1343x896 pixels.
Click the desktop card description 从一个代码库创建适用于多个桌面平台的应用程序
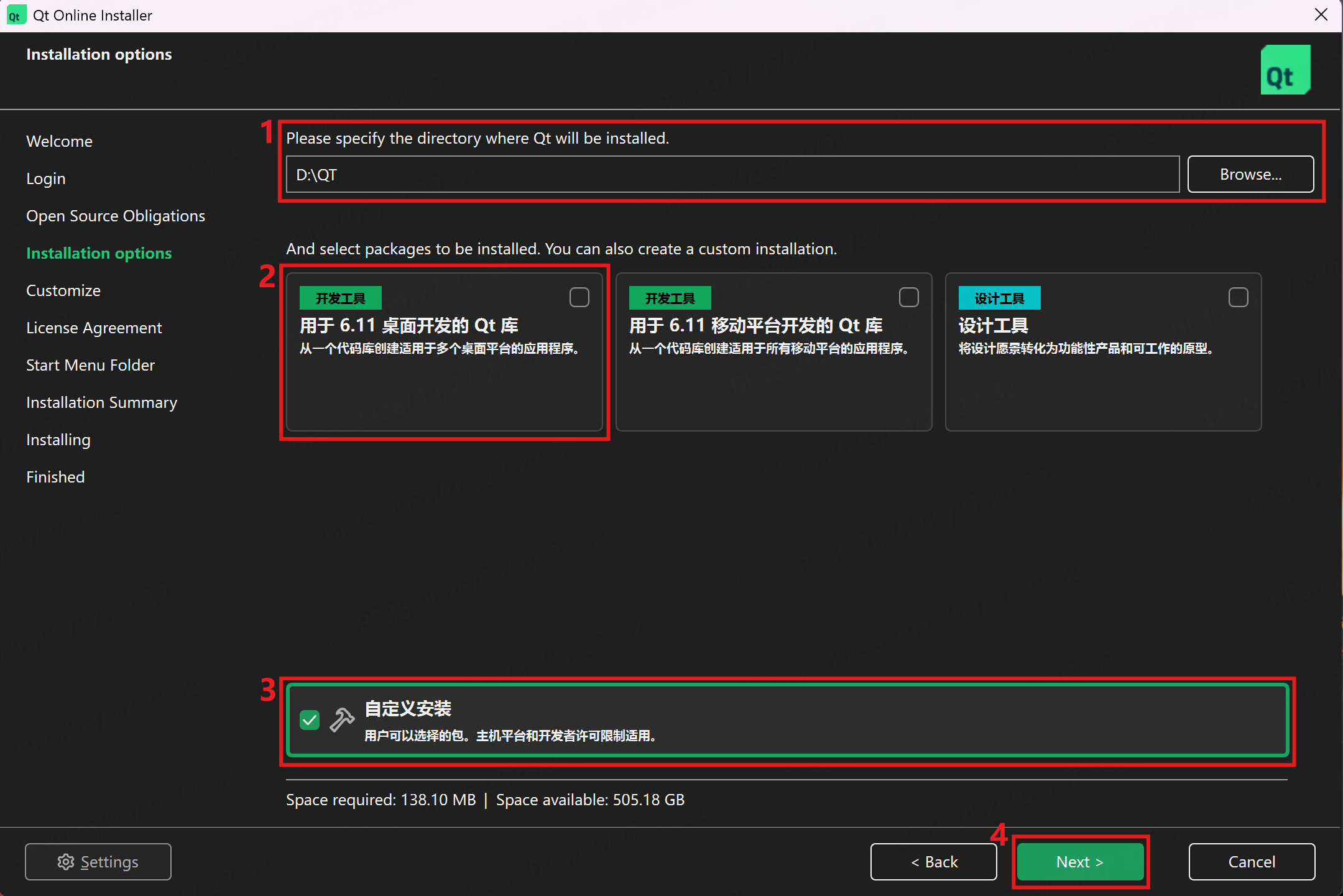440,348
